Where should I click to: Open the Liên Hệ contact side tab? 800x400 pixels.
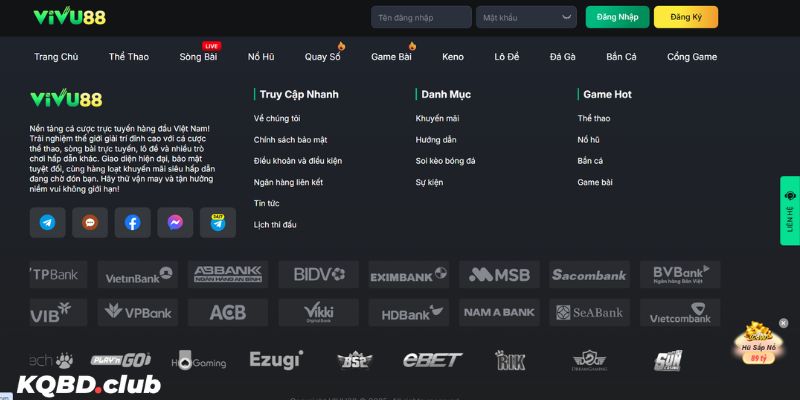click(x=790, y=210)
